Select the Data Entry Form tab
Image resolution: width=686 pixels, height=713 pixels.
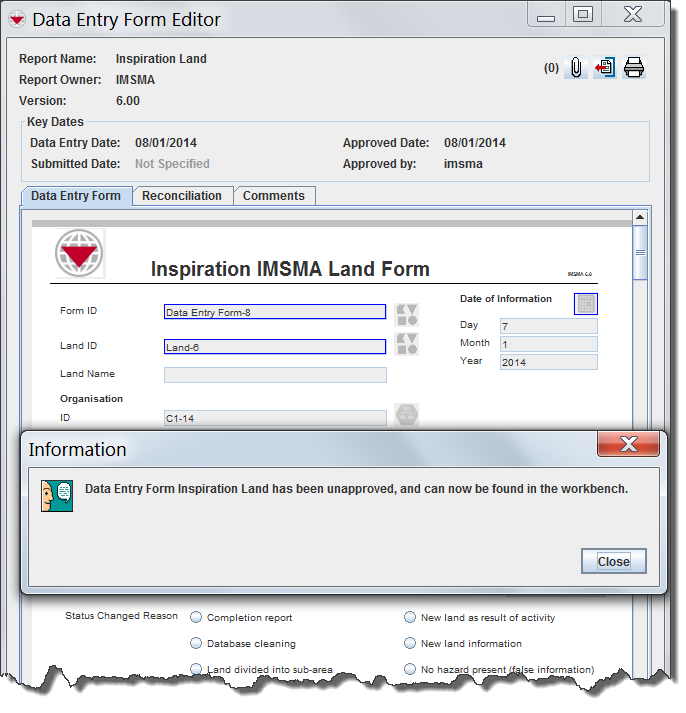[x=76, y=196]
